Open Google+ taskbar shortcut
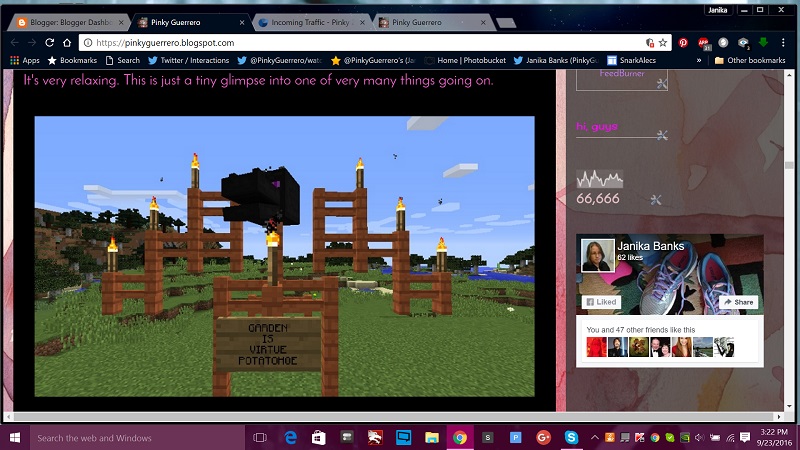 point(543,437)
